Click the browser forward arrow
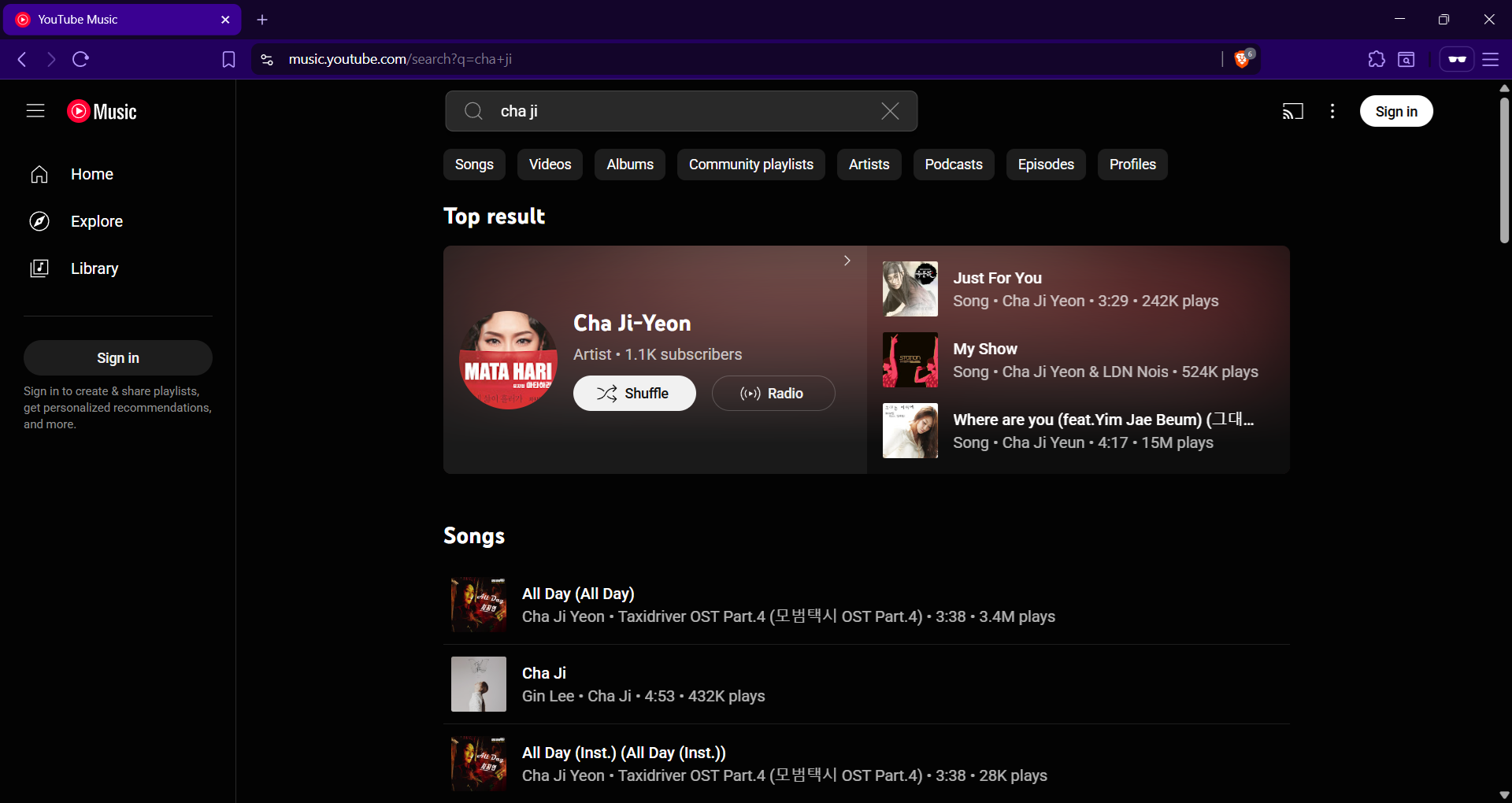 (51, 59)
